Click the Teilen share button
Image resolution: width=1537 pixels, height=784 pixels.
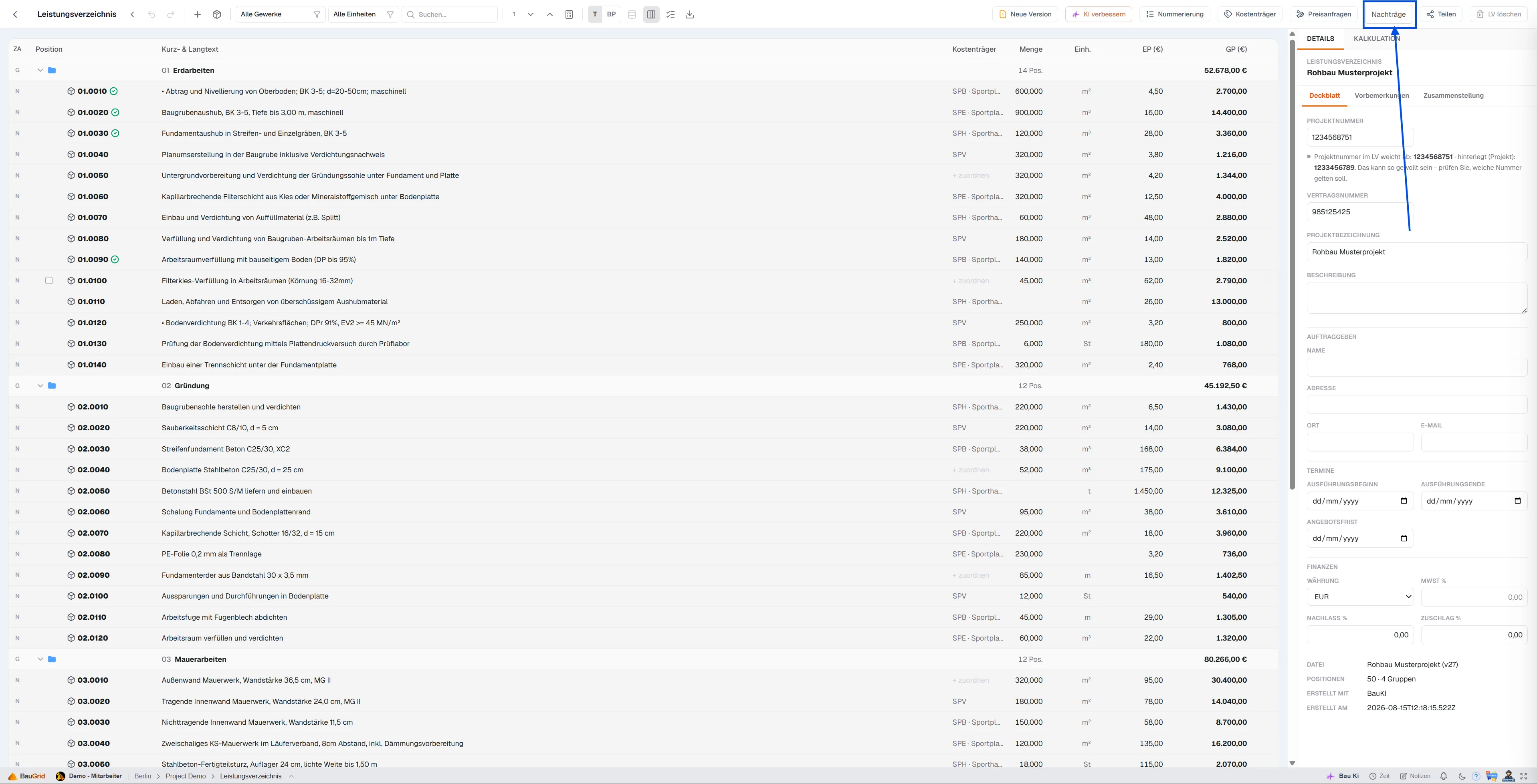click(x=1440, y=14)
